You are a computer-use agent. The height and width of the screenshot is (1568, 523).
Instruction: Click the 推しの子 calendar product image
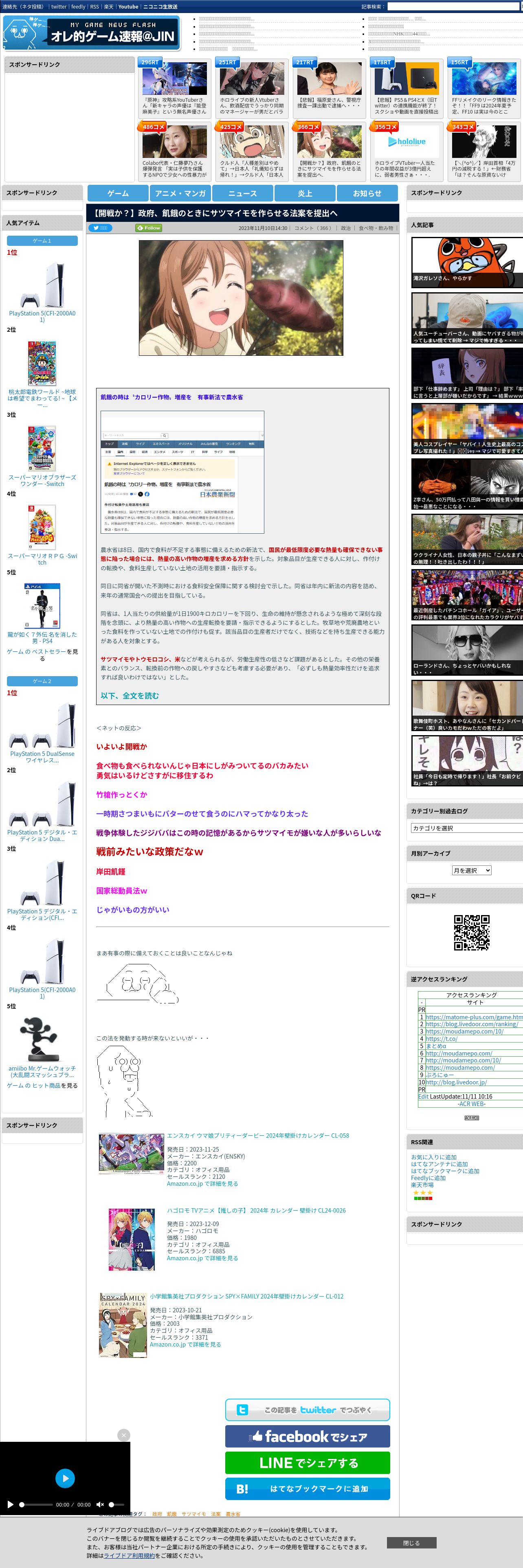point(132,1240)
